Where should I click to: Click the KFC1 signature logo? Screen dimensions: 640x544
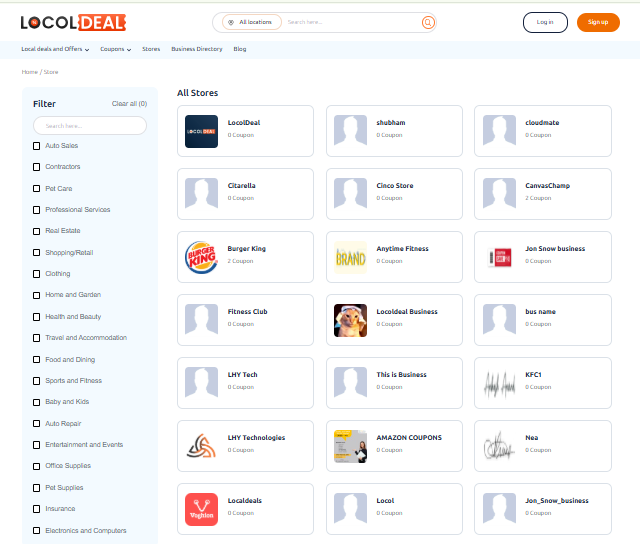(499, 383)
